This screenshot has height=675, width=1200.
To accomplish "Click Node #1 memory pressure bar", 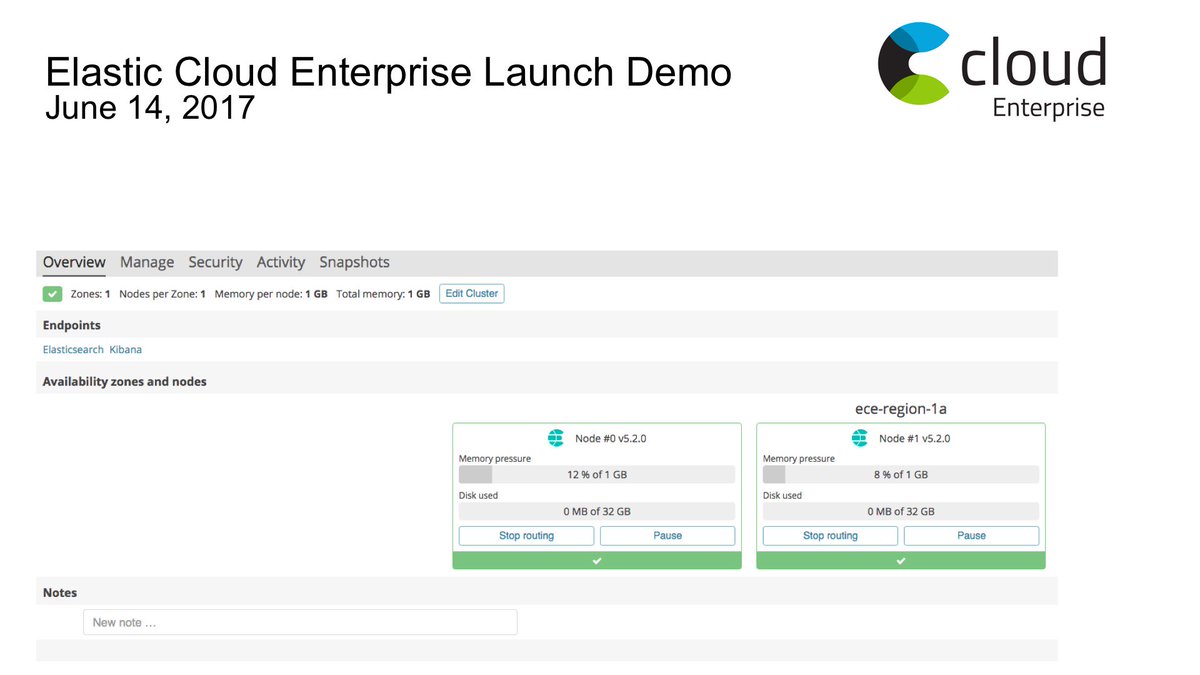I will pos(901,475).
